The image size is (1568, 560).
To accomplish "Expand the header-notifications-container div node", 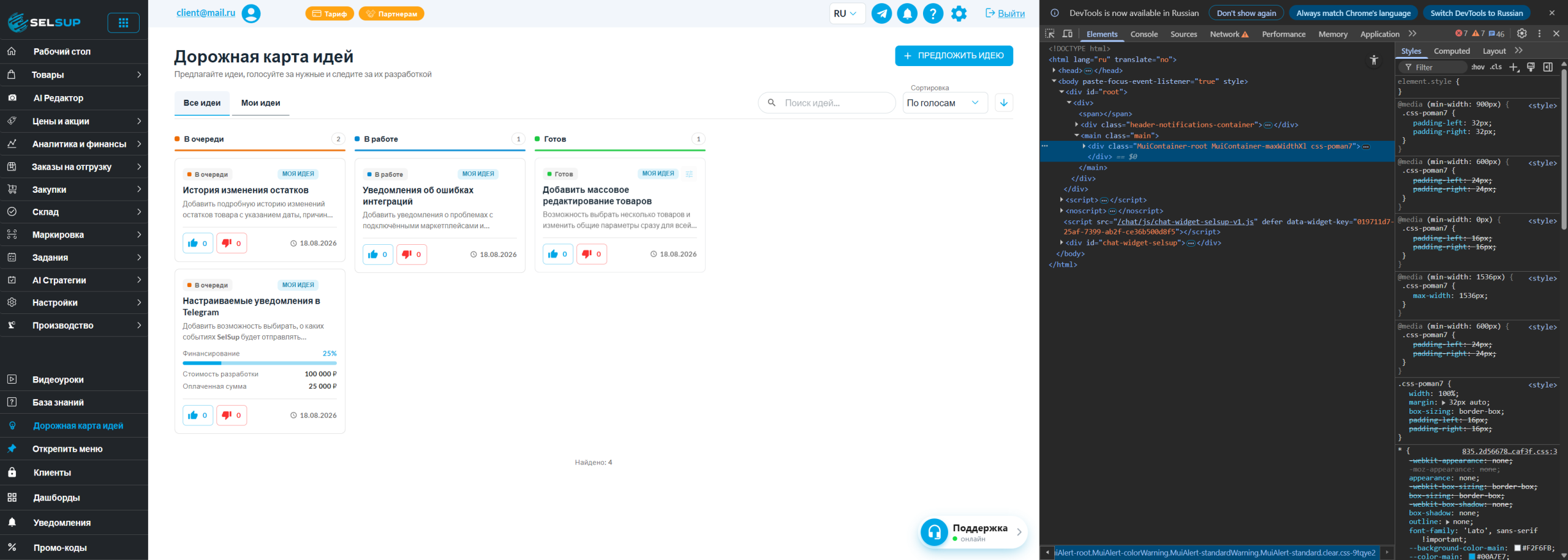I will [1077, 125].
